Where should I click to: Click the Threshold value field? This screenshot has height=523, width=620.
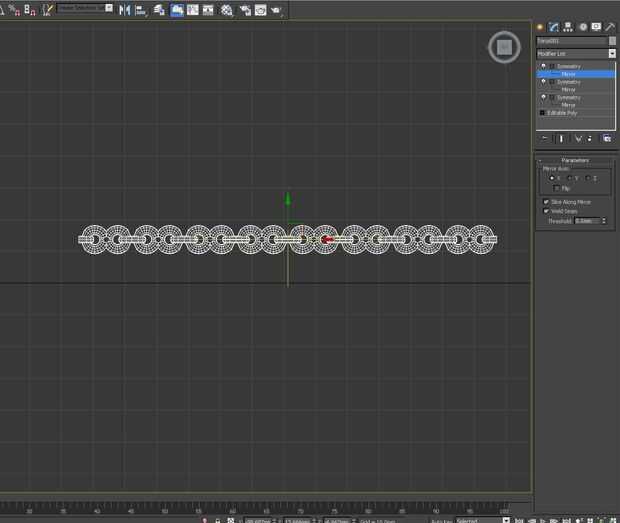click(587, 221)
